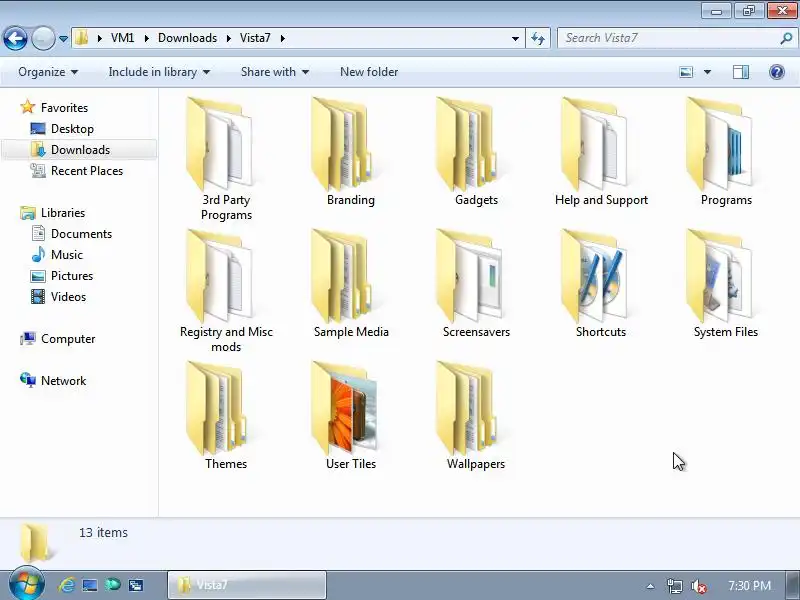Click the Vista7 breadcrumb segment
Image resolution: width=800 pixels, height=600 pixels.
(255, 38)
